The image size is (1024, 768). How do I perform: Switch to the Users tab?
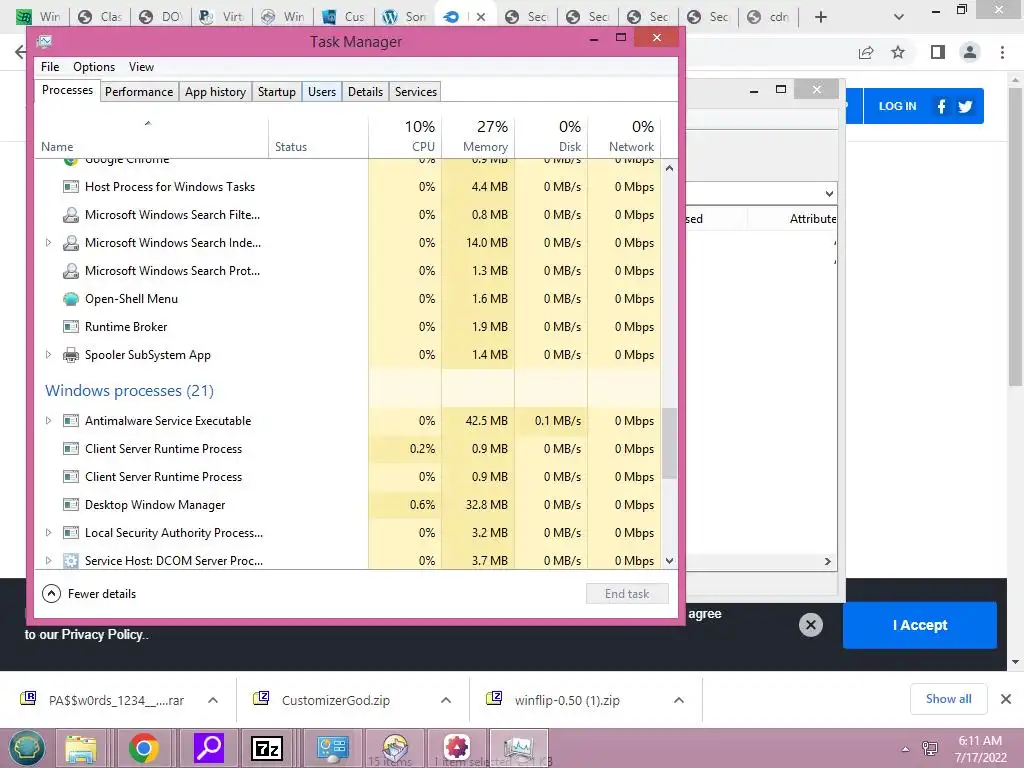pyautogui.click(x=322, y=91)
